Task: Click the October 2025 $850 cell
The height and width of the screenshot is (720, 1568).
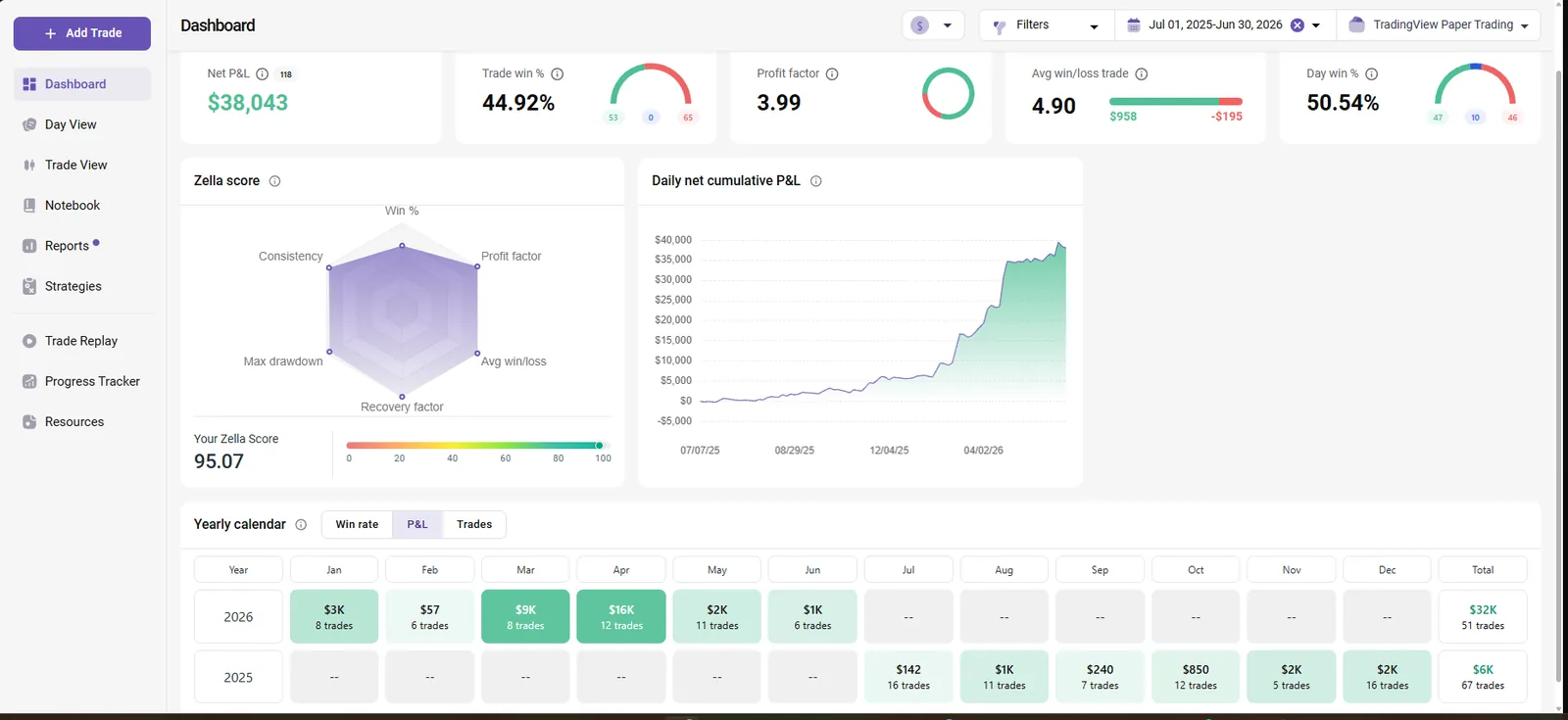Action: (1196, 677)
